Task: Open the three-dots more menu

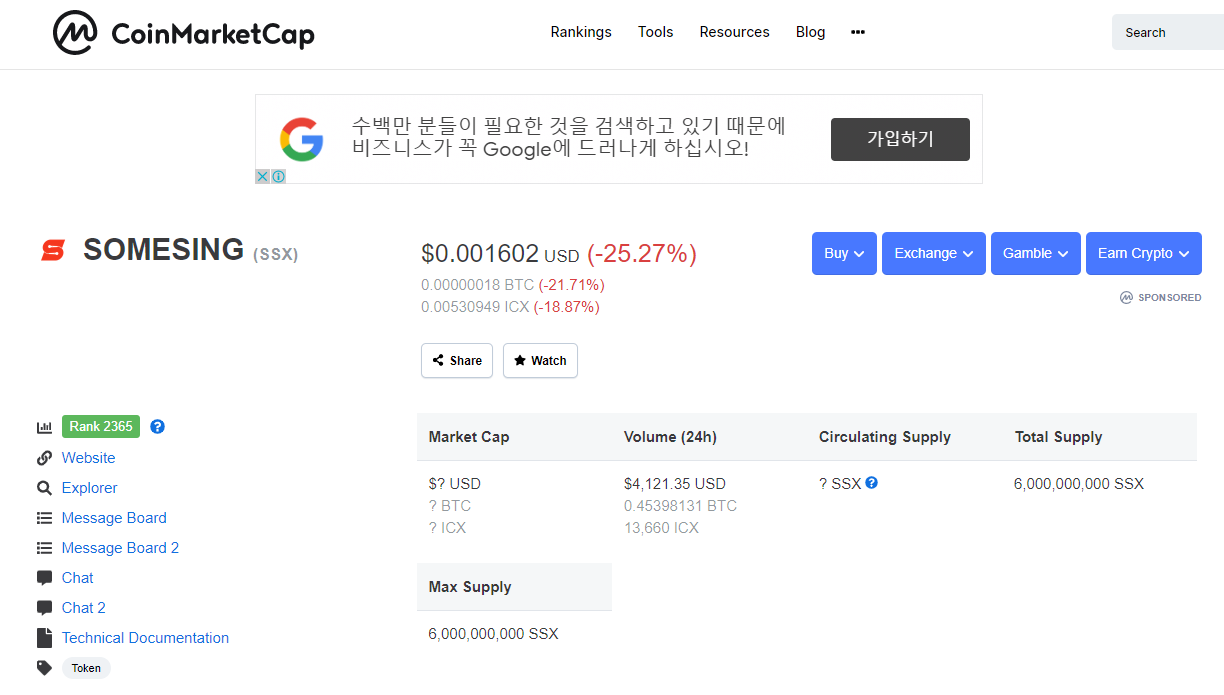Action: [858, 32]
